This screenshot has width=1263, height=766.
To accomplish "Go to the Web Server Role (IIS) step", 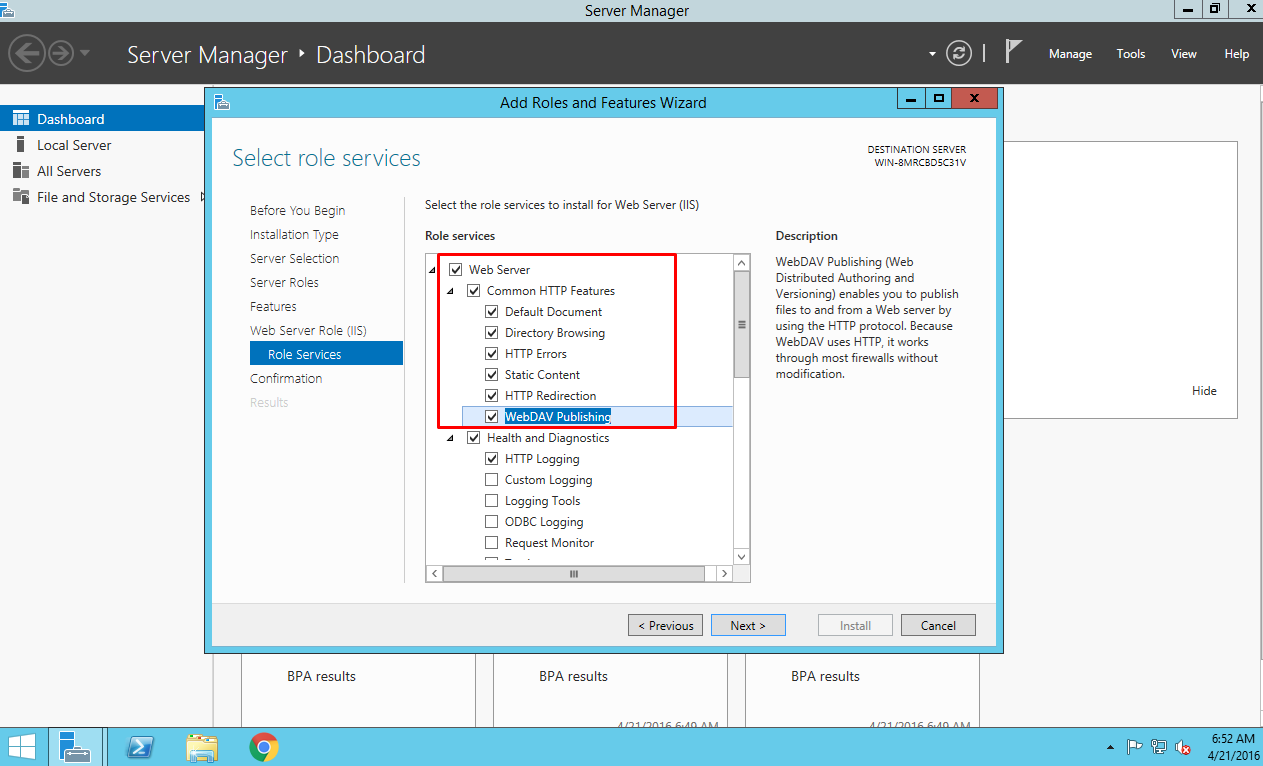I will click(308, 330).
